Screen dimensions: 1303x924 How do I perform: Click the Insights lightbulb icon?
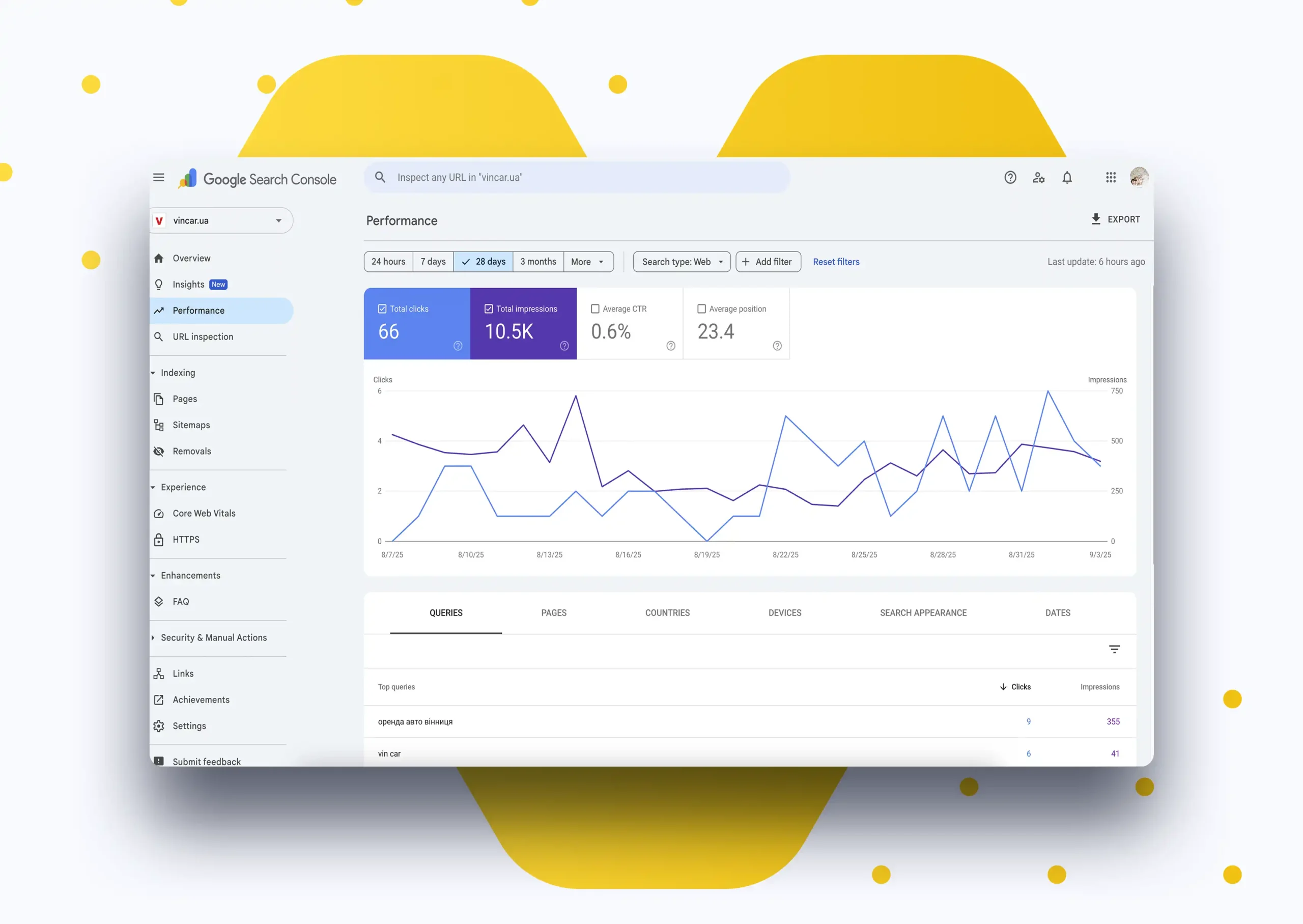(159, 285)
